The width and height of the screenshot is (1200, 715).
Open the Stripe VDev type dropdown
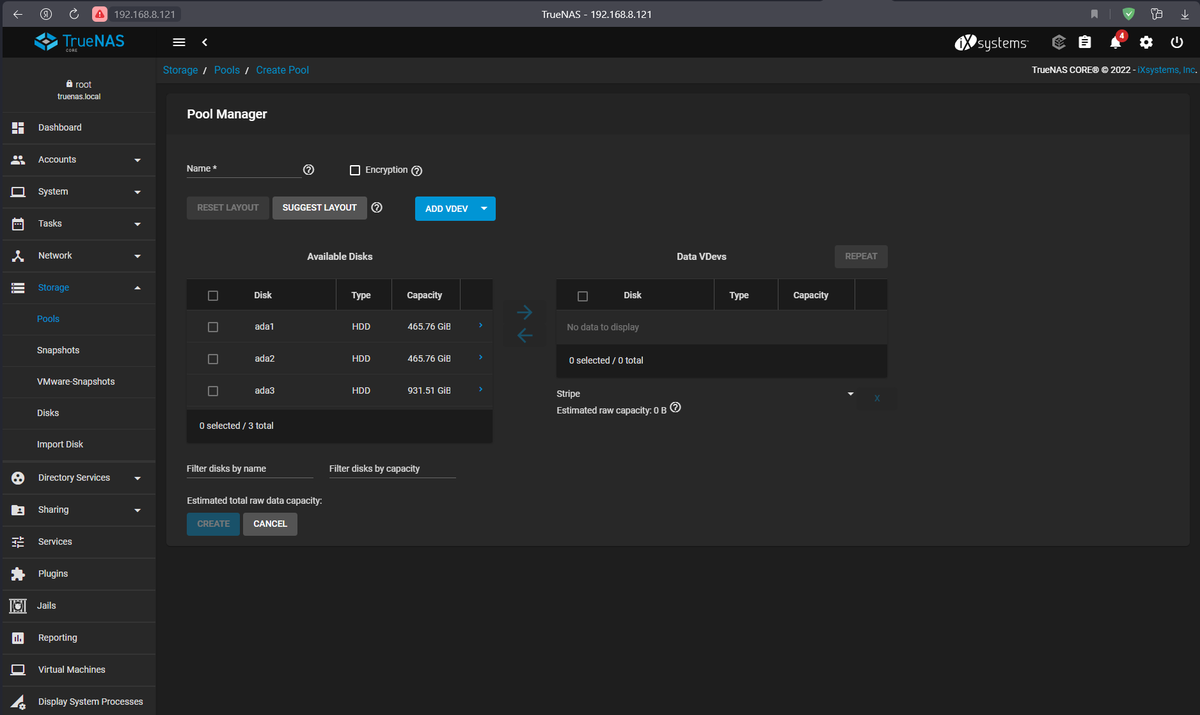point(706,394)
